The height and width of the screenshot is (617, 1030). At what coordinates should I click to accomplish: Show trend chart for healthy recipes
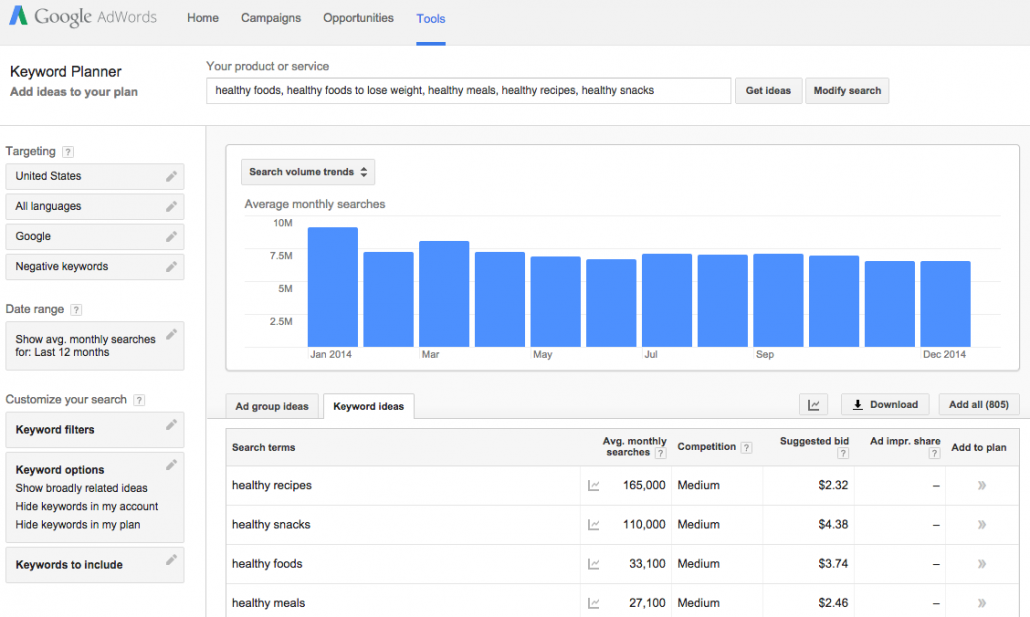594,486
